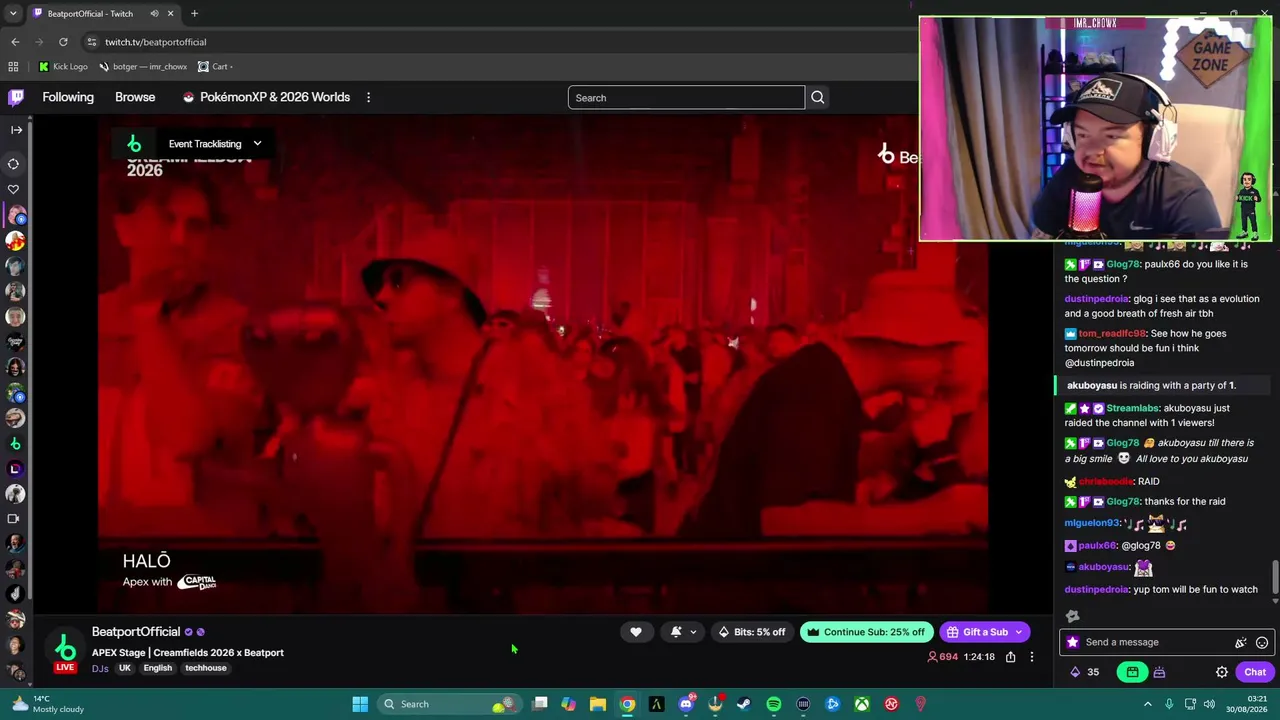Click the Twitch home logo
1280x720 pixels.
click(16, 97)
